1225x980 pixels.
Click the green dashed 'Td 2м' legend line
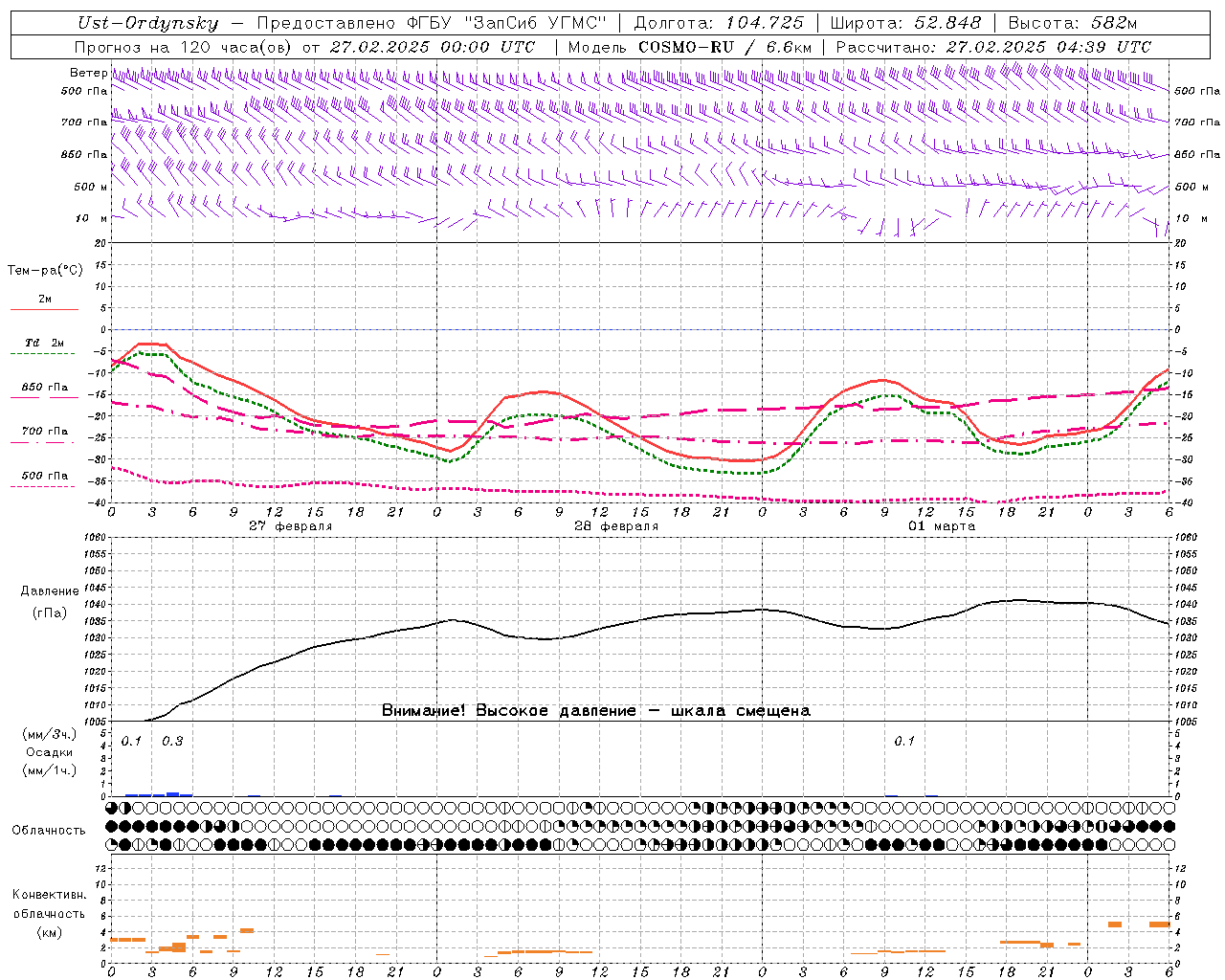[x=42, y=354]
